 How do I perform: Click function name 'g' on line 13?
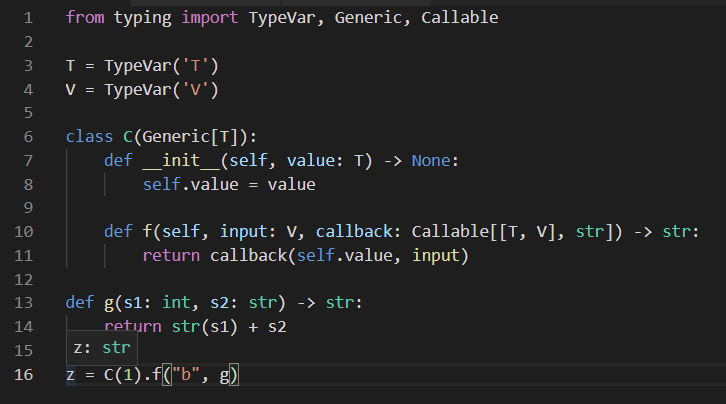point(109,303)
